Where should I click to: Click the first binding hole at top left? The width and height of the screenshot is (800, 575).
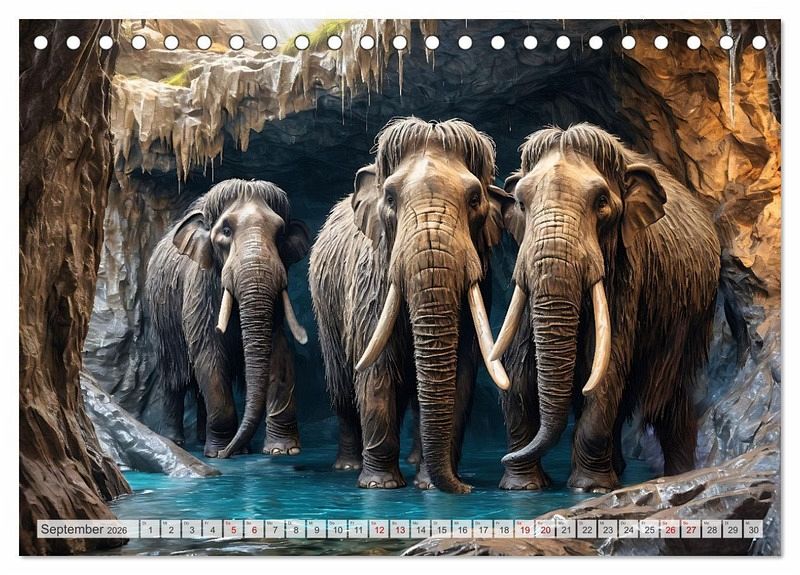(x=41, y=43)
